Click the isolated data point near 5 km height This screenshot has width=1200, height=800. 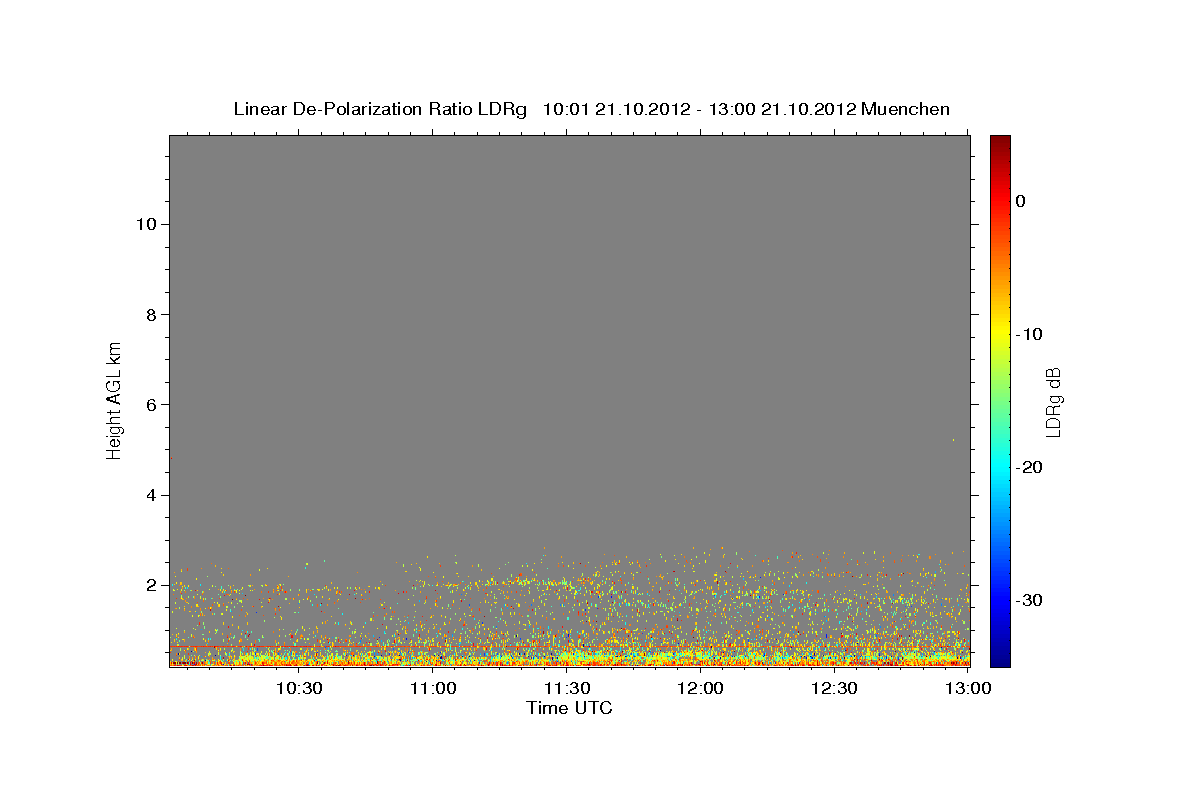point(953,440)
